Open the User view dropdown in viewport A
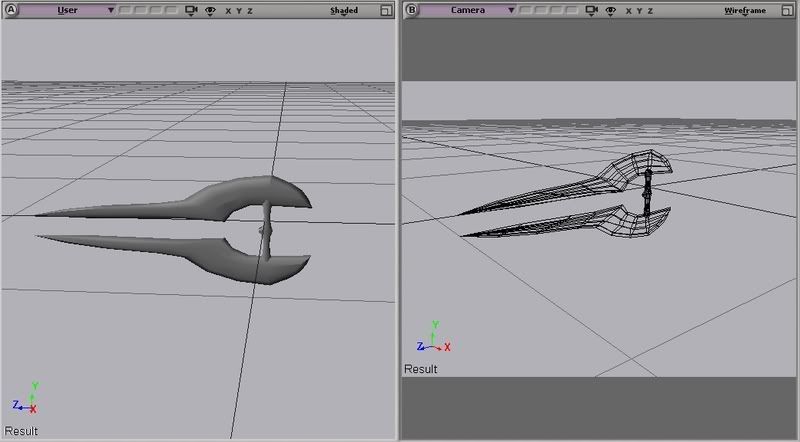The height and width of the screenshot is (442, 800). click(x=66, y=10)
